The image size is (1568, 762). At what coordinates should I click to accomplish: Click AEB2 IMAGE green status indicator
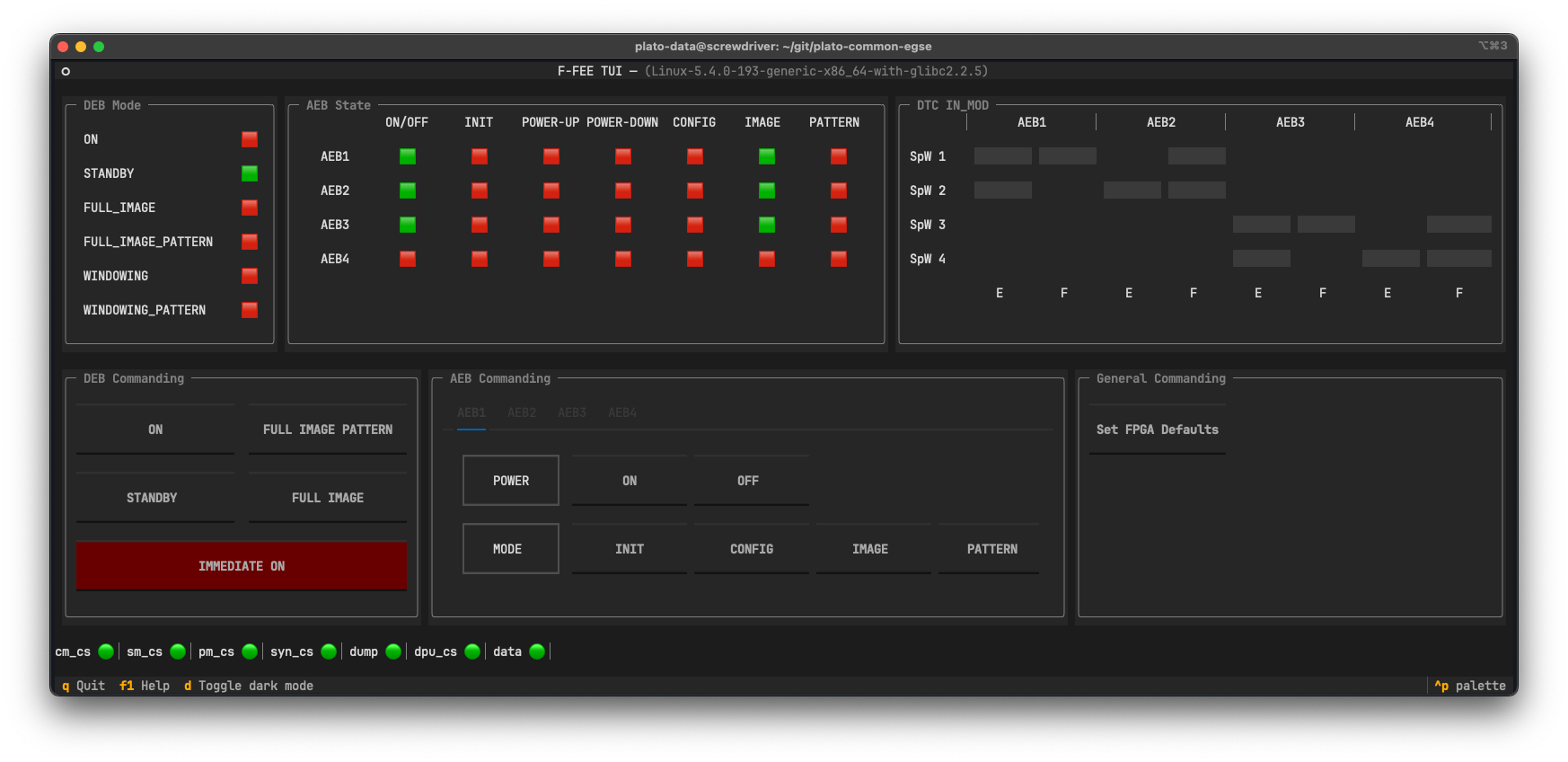(x=767, y=190)
